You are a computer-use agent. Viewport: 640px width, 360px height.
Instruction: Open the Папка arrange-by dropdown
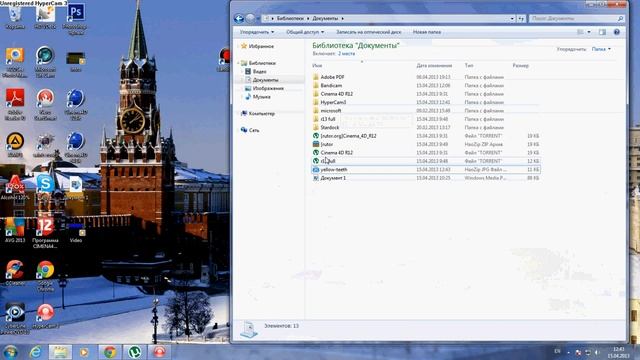[x=601, y=49]
